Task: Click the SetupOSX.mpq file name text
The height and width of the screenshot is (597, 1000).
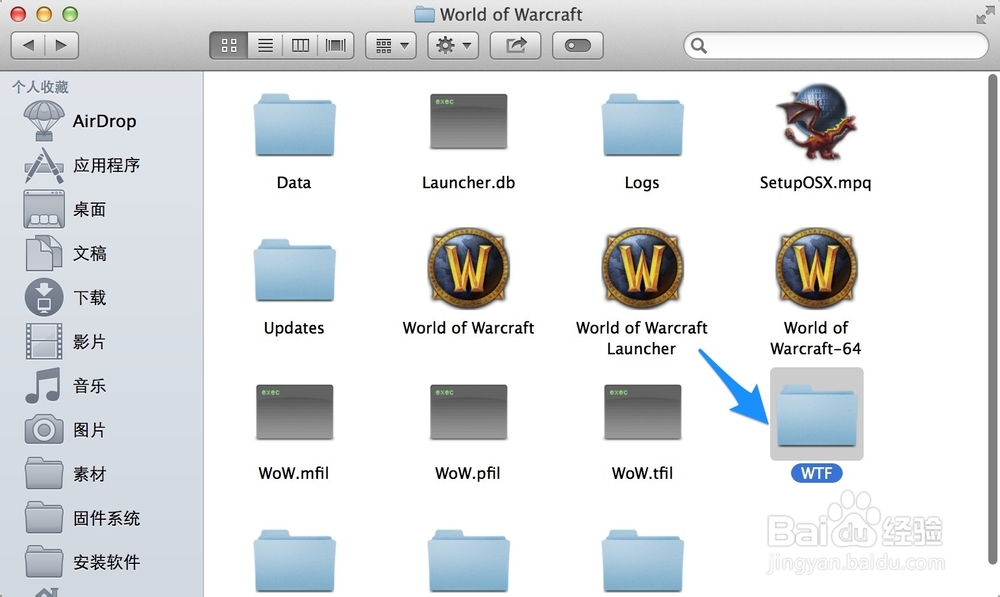Action: (815, 183)
